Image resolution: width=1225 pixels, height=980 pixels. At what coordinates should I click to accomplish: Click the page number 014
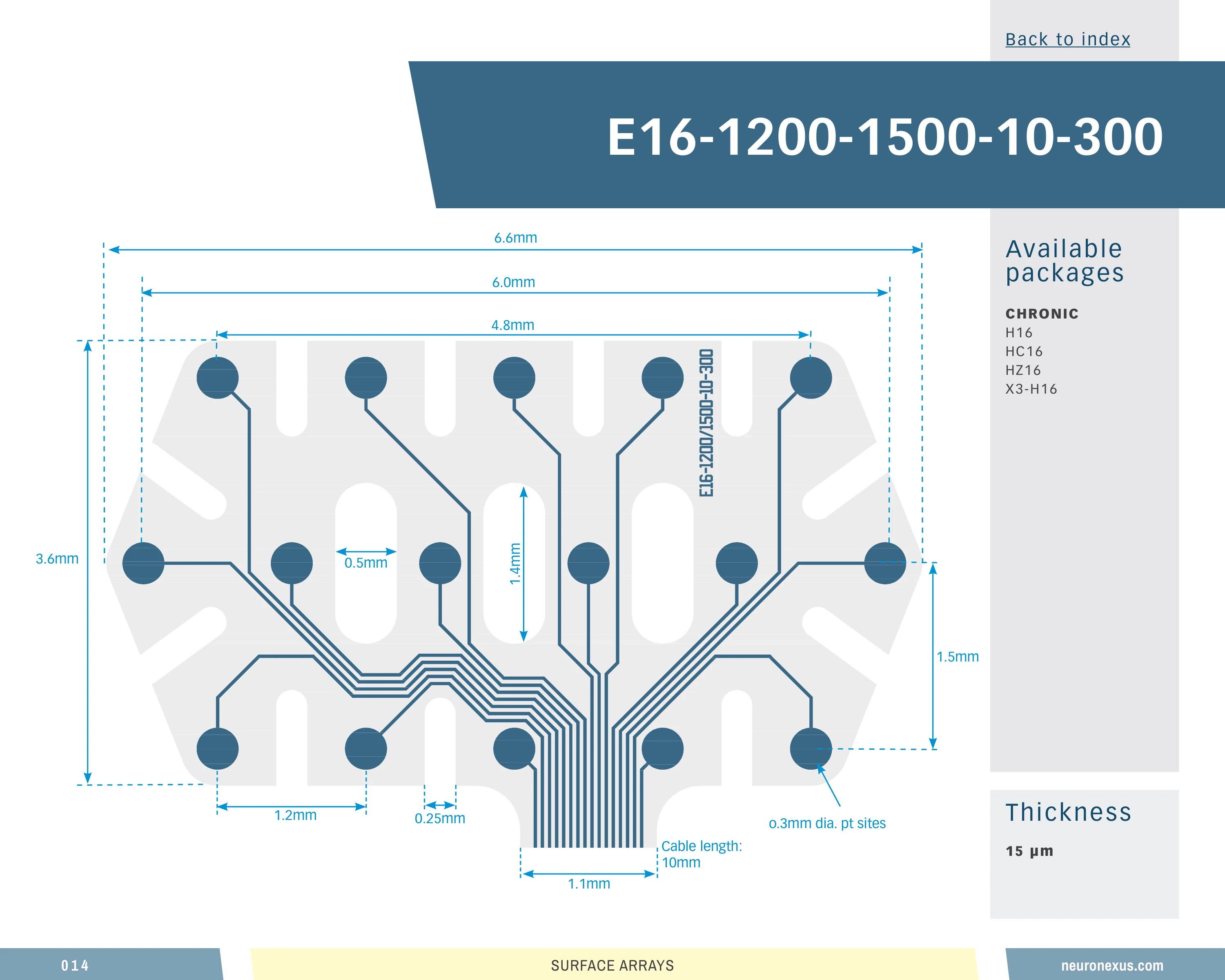pos(75,965)
